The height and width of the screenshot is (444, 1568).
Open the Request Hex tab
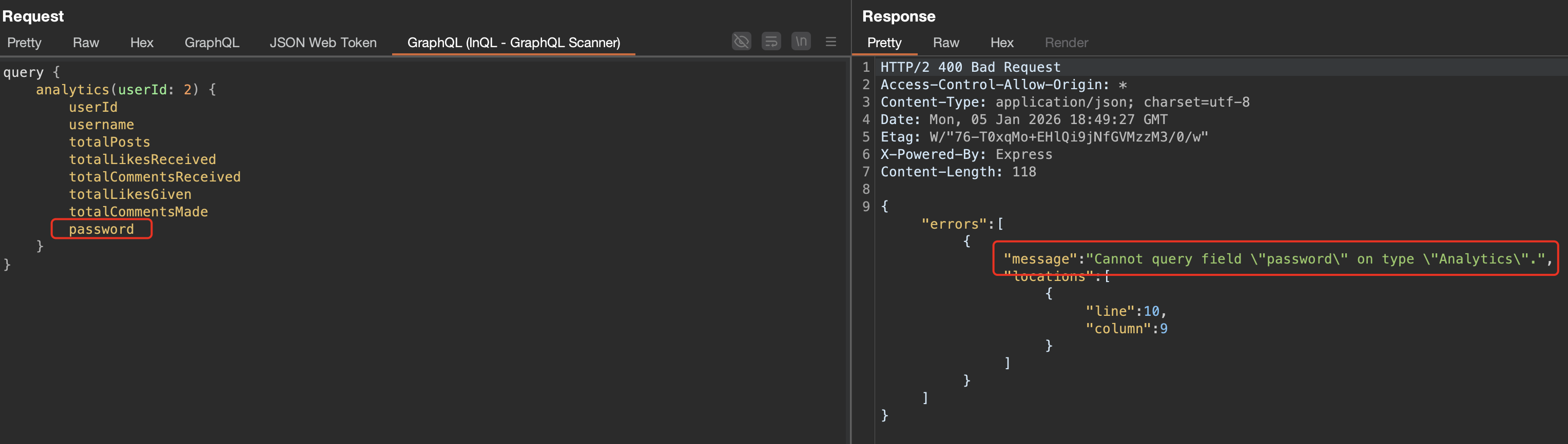tap(141, 43)
